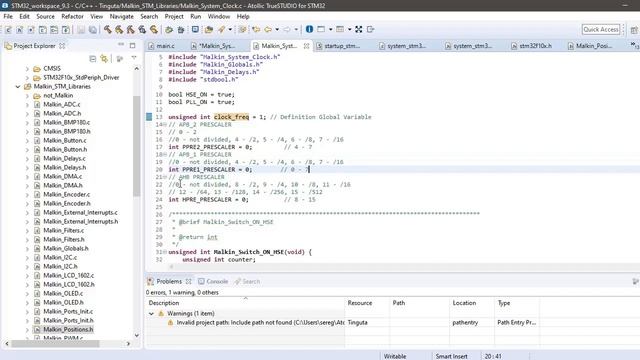
Task: Click the warning icon on Invalid project path row
Action: click(x=170, y=322)
